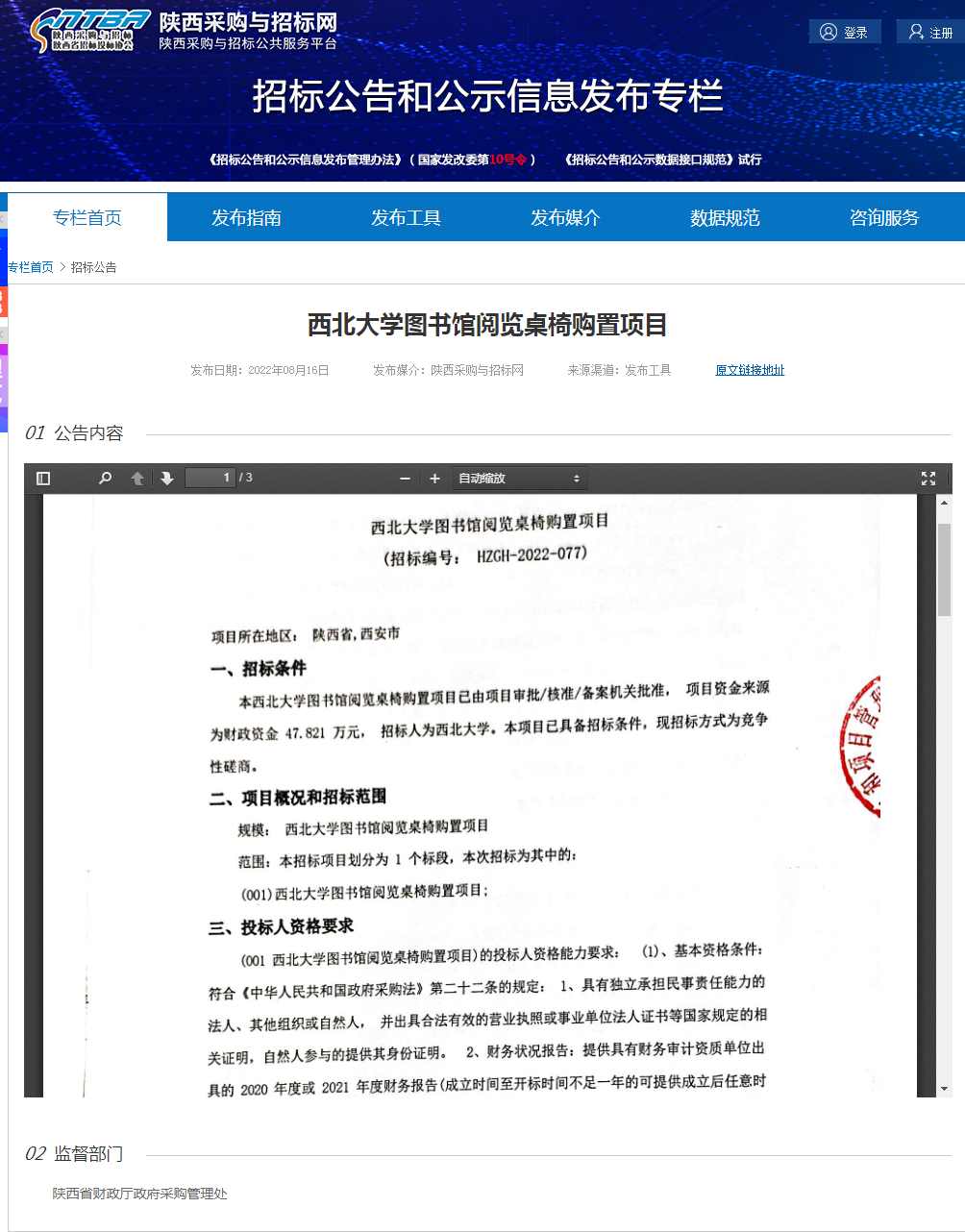Open the 发布工具 menu tab
Image resolution: width=965 pixels, height=1232 pixels.
point(407,218)
